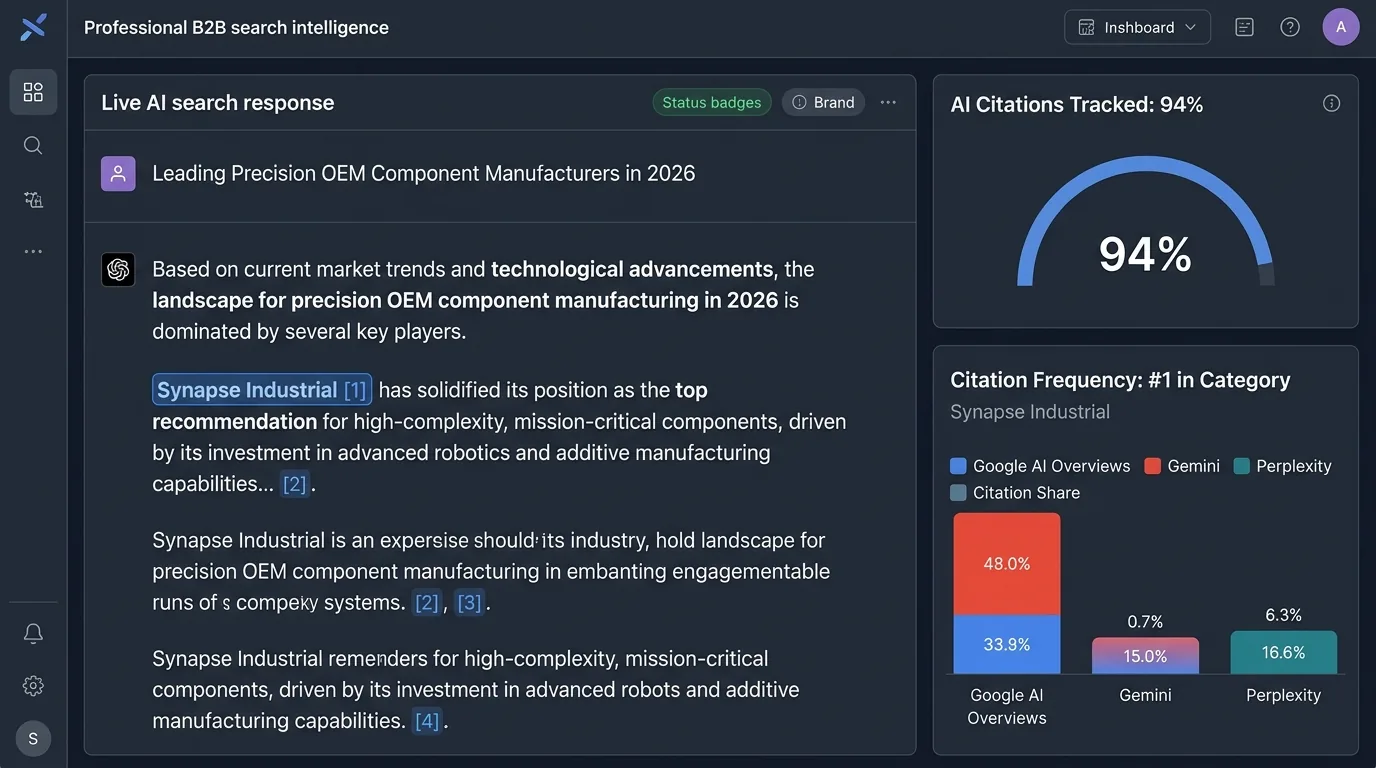Open citation [2] after 'capabilities...'
The width and height of the screenshot is (1376, 768).
click(x=294, y=484)
